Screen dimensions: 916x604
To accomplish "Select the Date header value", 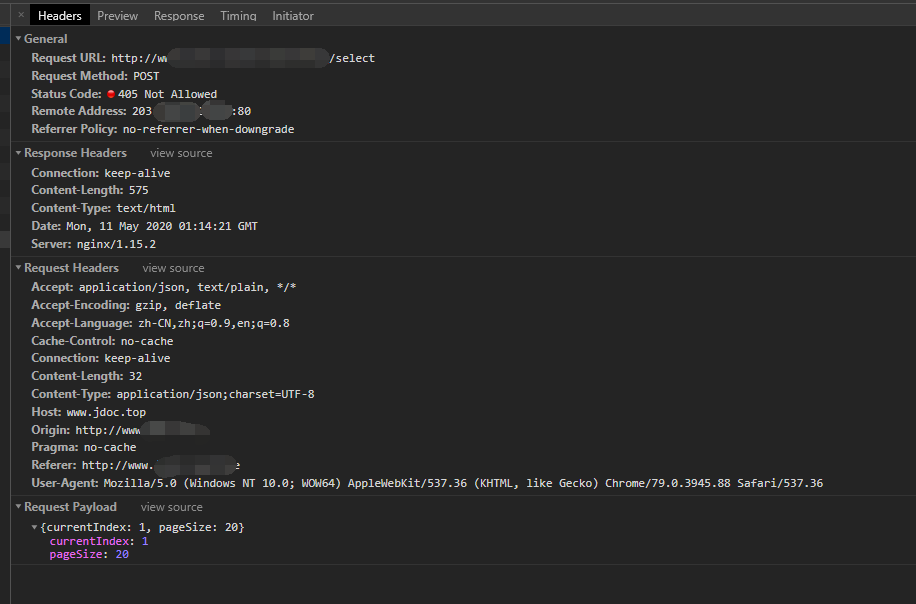I will click(x=162, y=226).
